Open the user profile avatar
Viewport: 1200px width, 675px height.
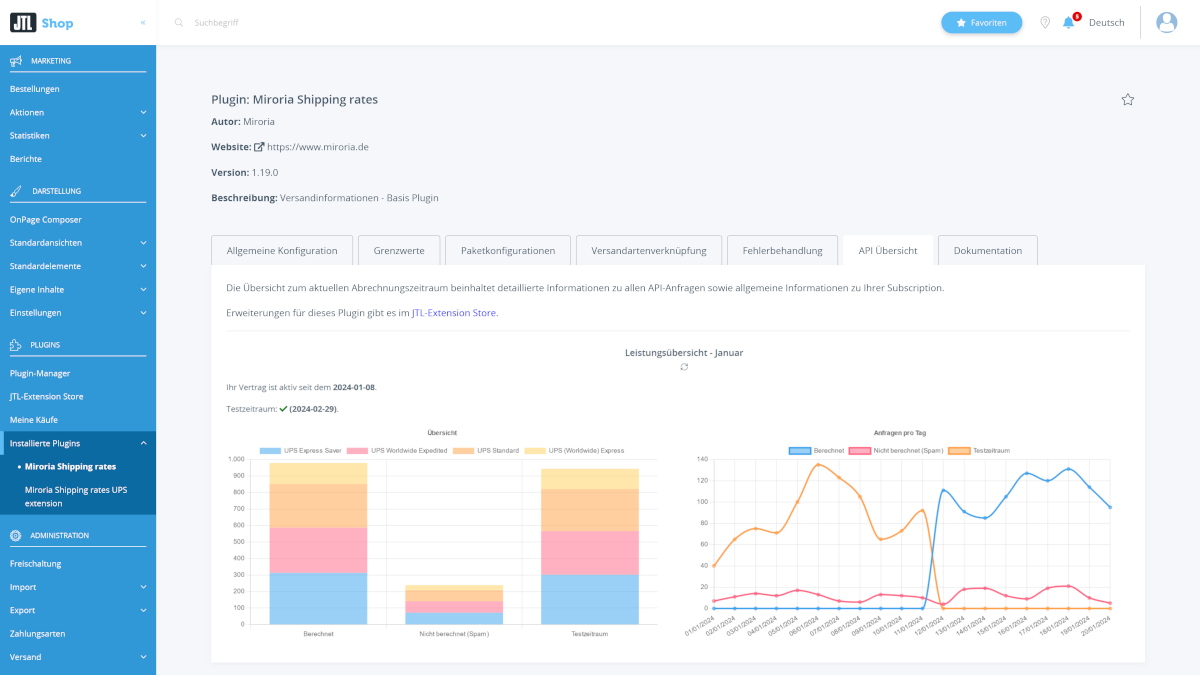coord(1166,22)
